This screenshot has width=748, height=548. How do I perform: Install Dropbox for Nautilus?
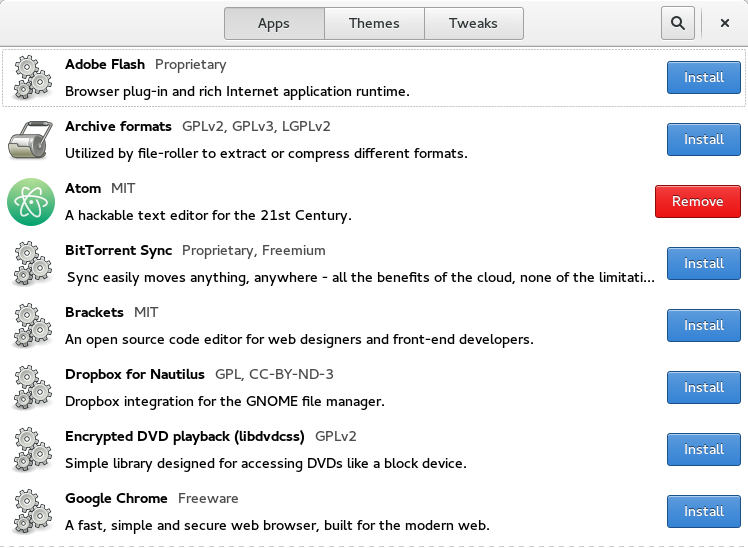click(703, 387)
